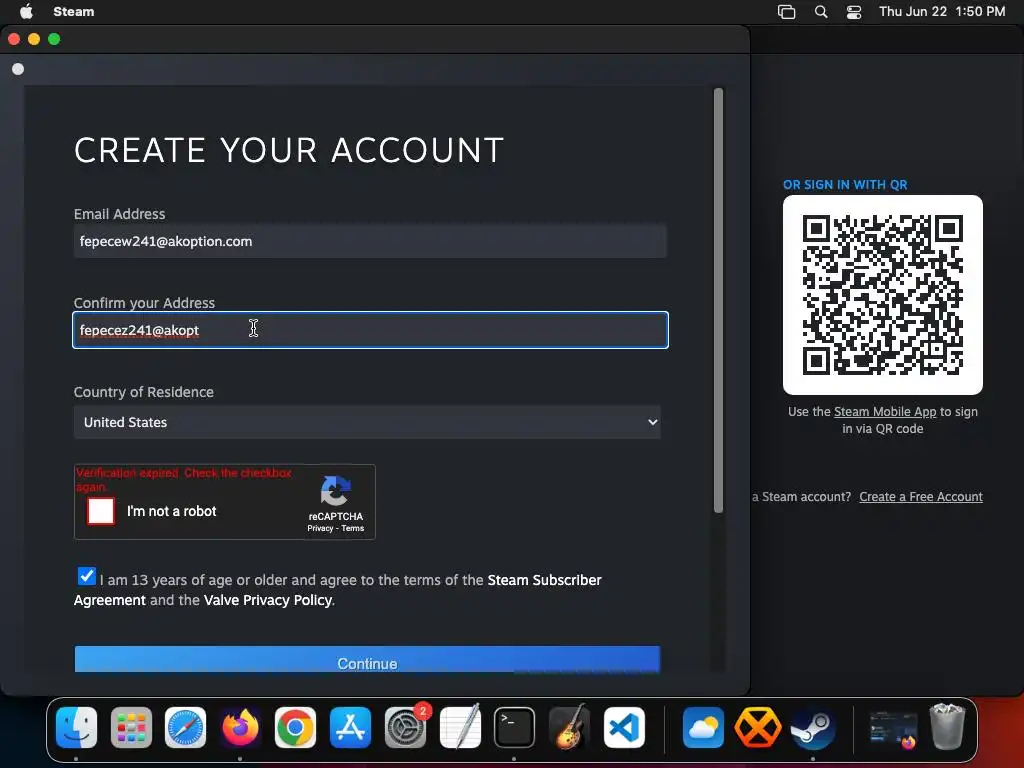Click the sign-in QR code image

click(x=883, y=295)
